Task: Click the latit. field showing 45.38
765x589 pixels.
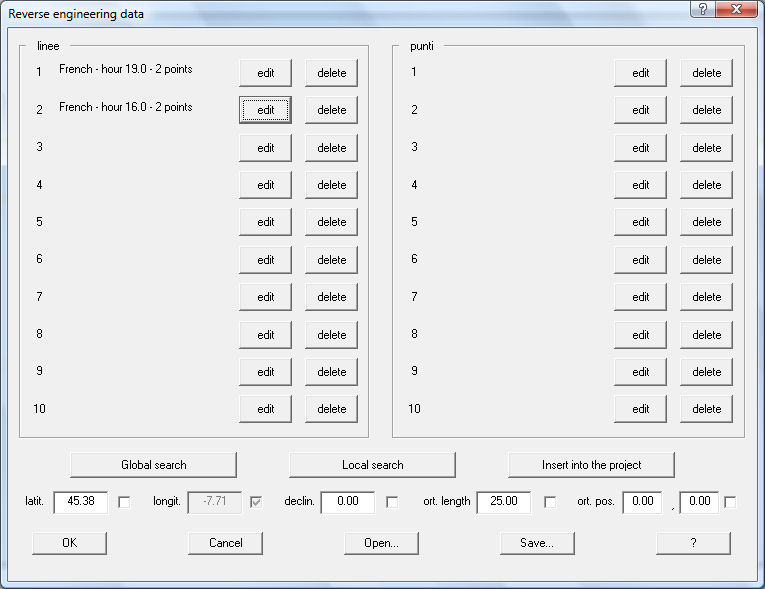Action: point(81,502)
